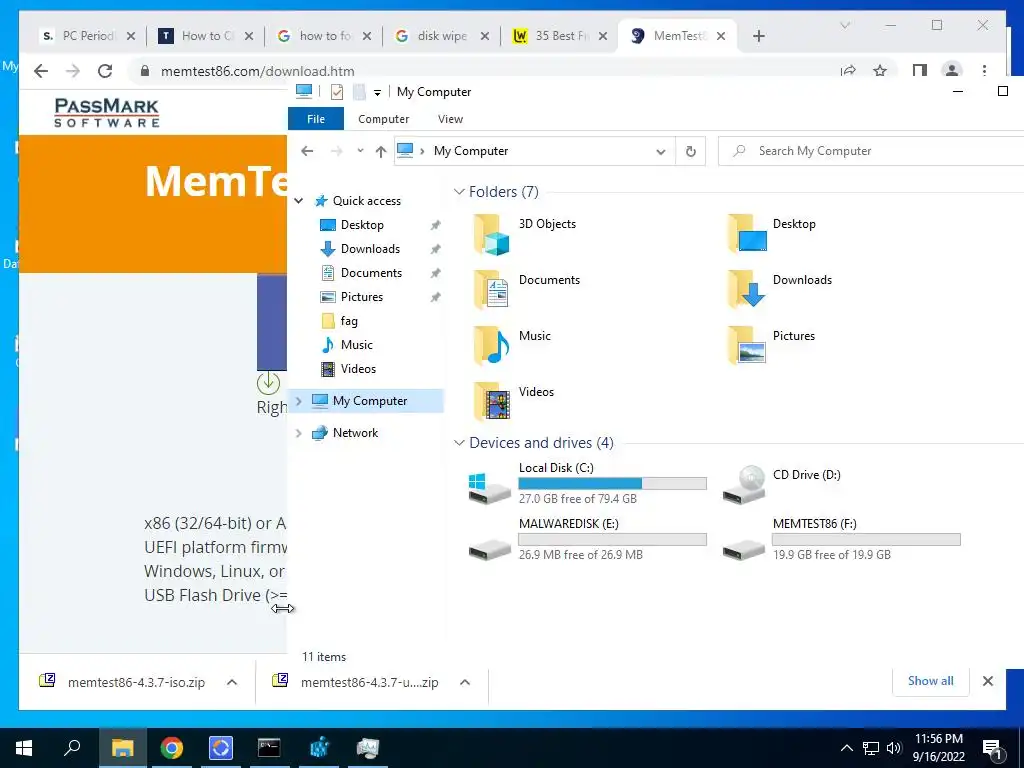Click the taskbar clock and date

[x=938, y=748]
